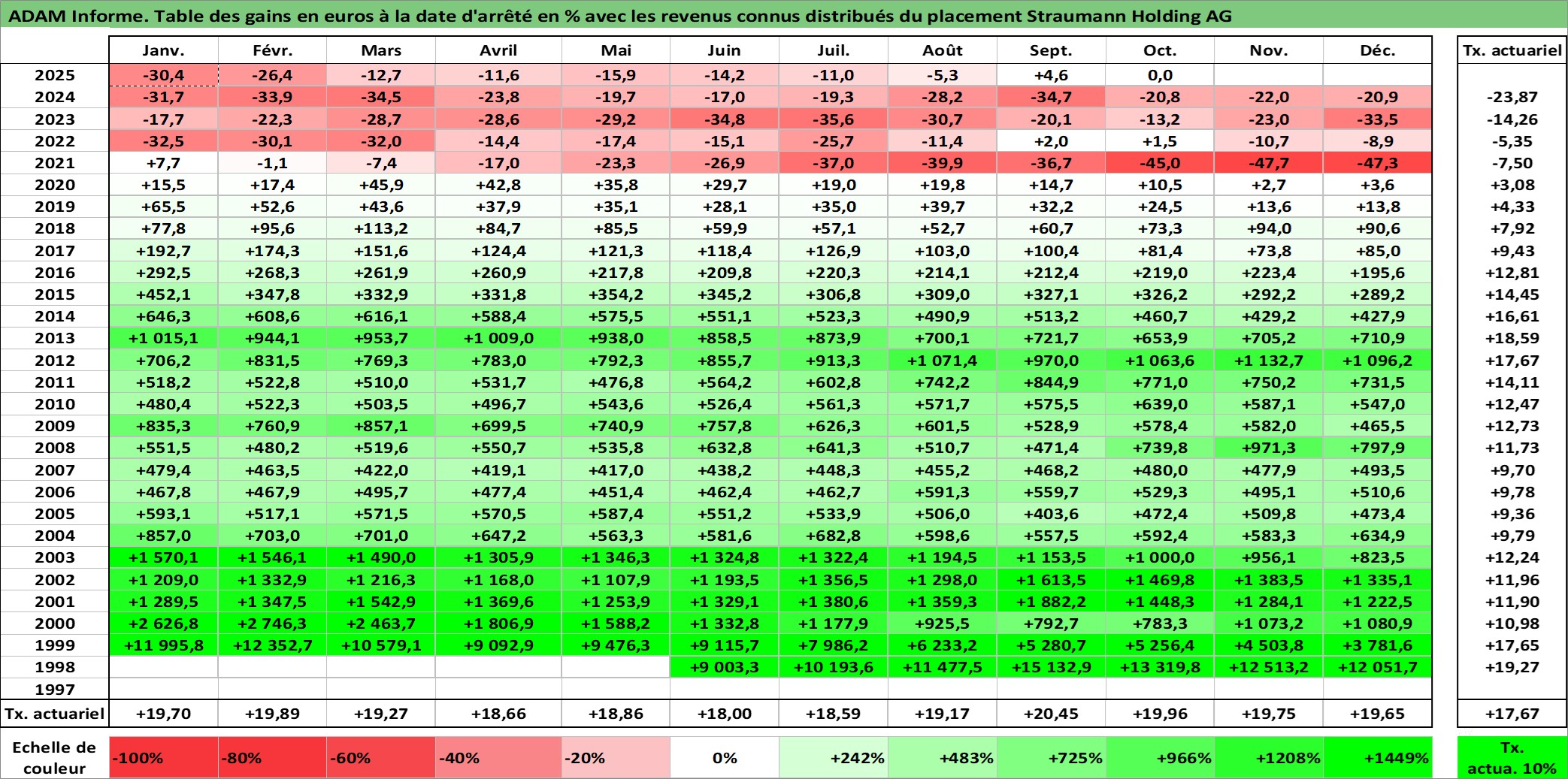Select the bottom-row rate +20,45
The image size is (1568, 779).
1051,714
